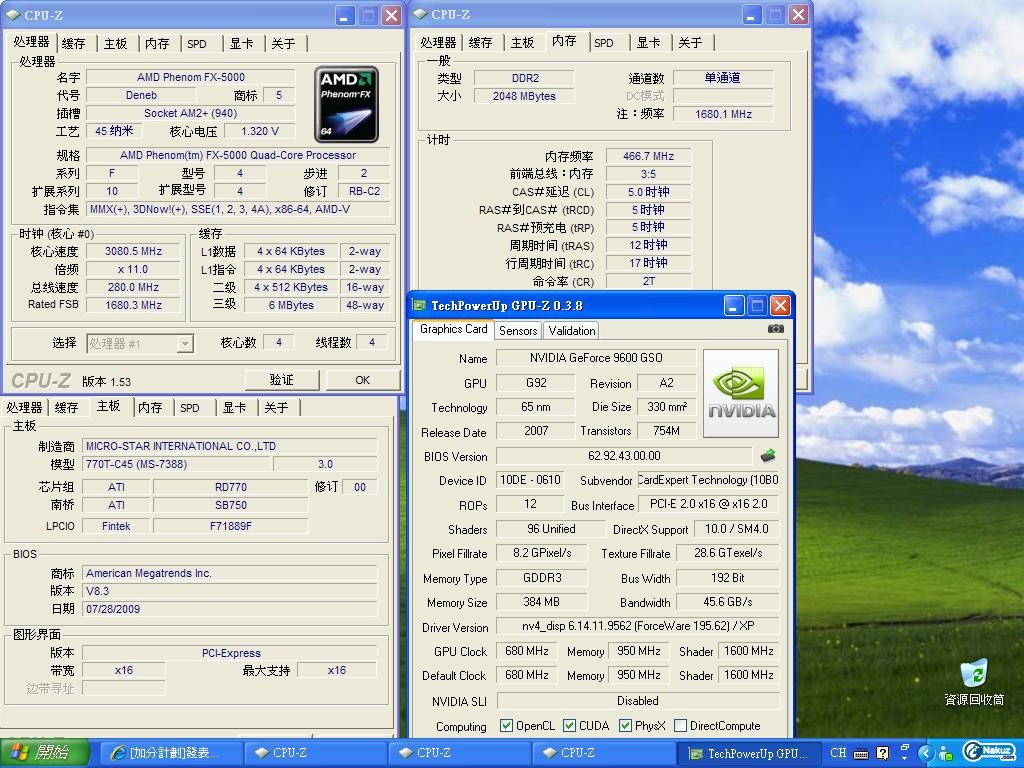This screenshot has height=768, width=1024.
Task: Show hidden tray icons with the round arrow
Action: 926,753
